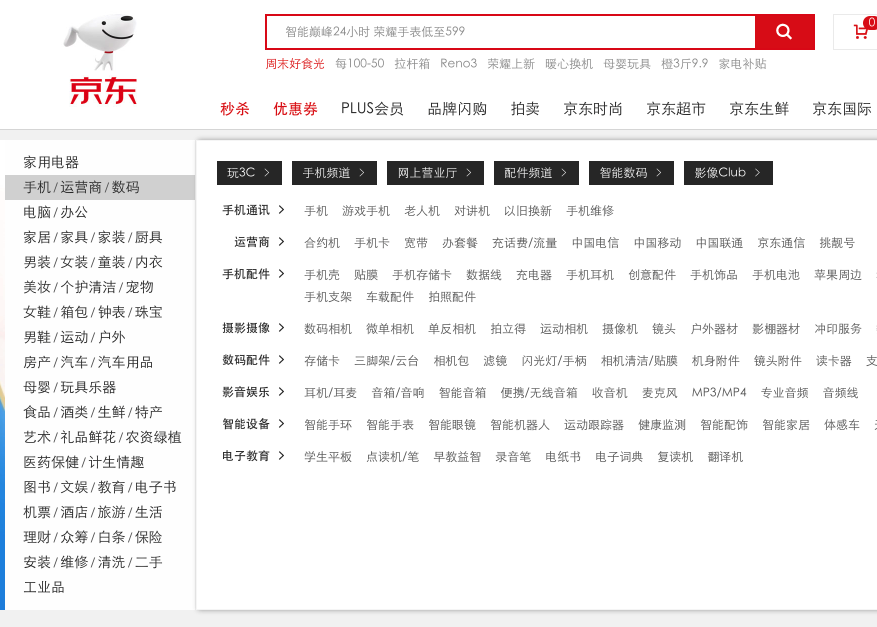Open the PLUS会员 navigation item

tap(372, 109)
